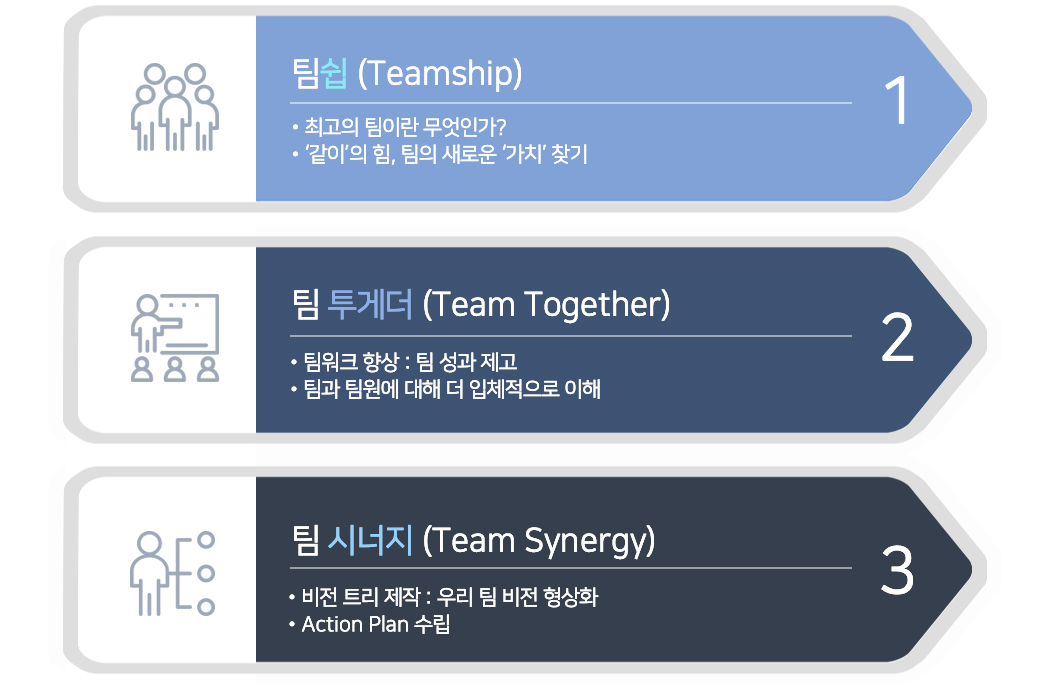Click the bullet 팀워크 향상 : 팀 성과 제고
Viewport: 1050px width, 700px height.
[x=404, y=362]
